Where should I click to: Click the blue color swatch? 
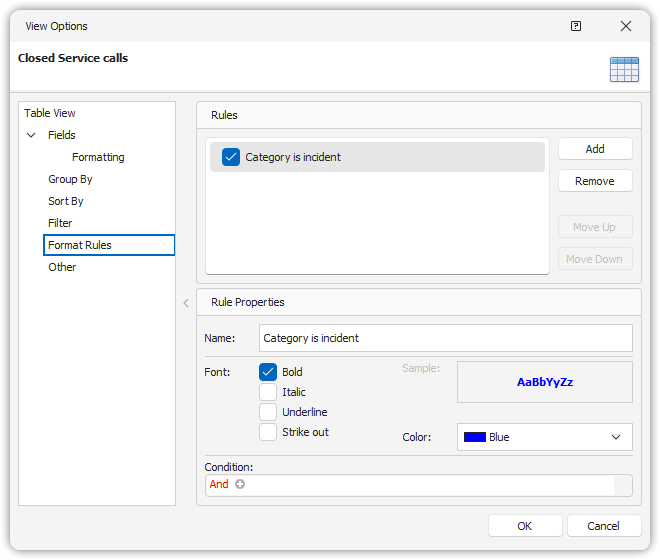475,437
